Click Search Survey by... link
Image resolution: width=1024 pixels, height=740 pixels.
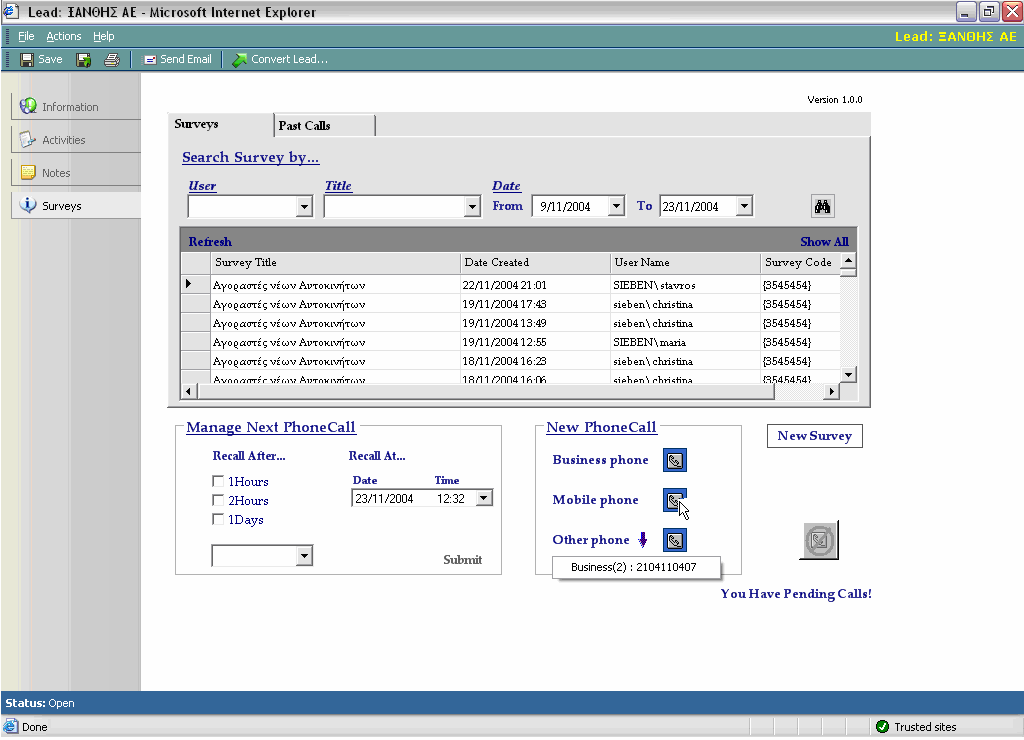pyautogui.click(x=251, y=157)
